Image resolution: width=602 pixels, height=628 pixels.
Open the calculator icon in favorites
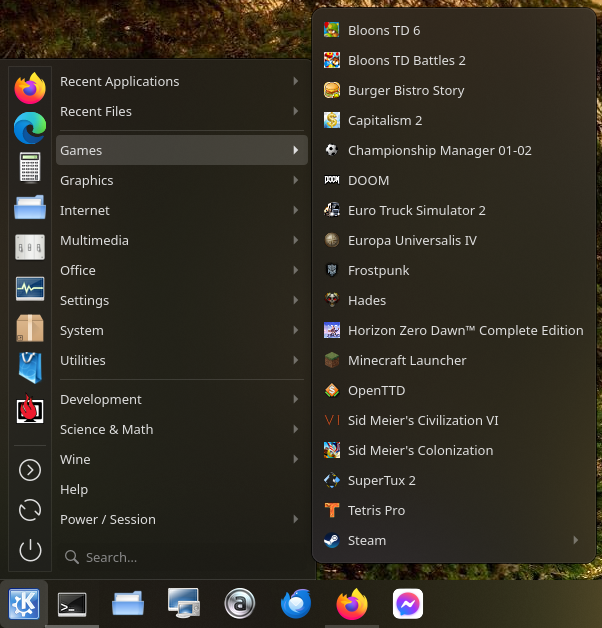tap(30, 168)
